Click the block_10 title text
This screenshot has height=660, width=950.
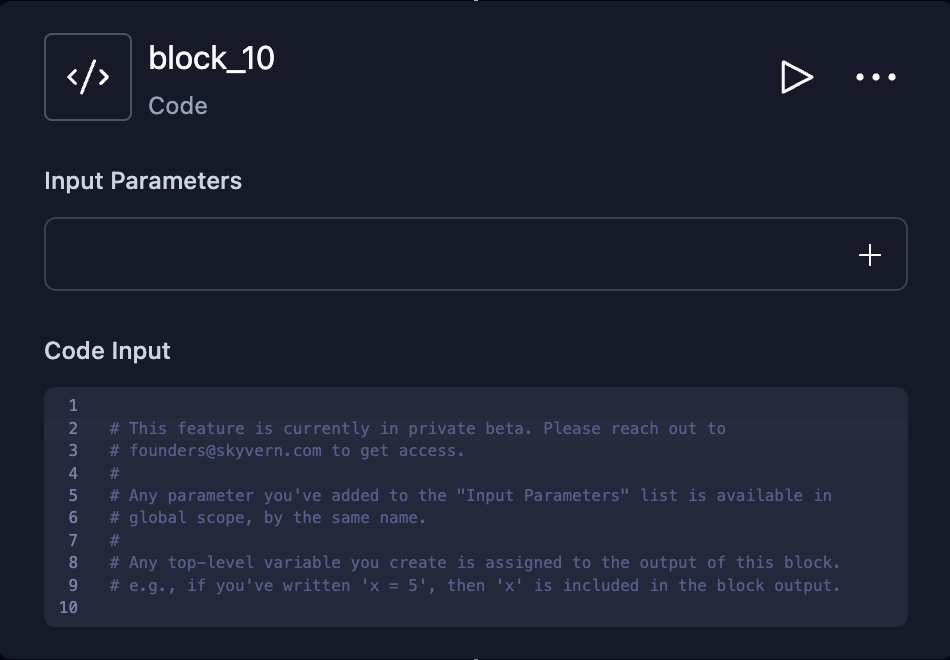tap(211, 59)
